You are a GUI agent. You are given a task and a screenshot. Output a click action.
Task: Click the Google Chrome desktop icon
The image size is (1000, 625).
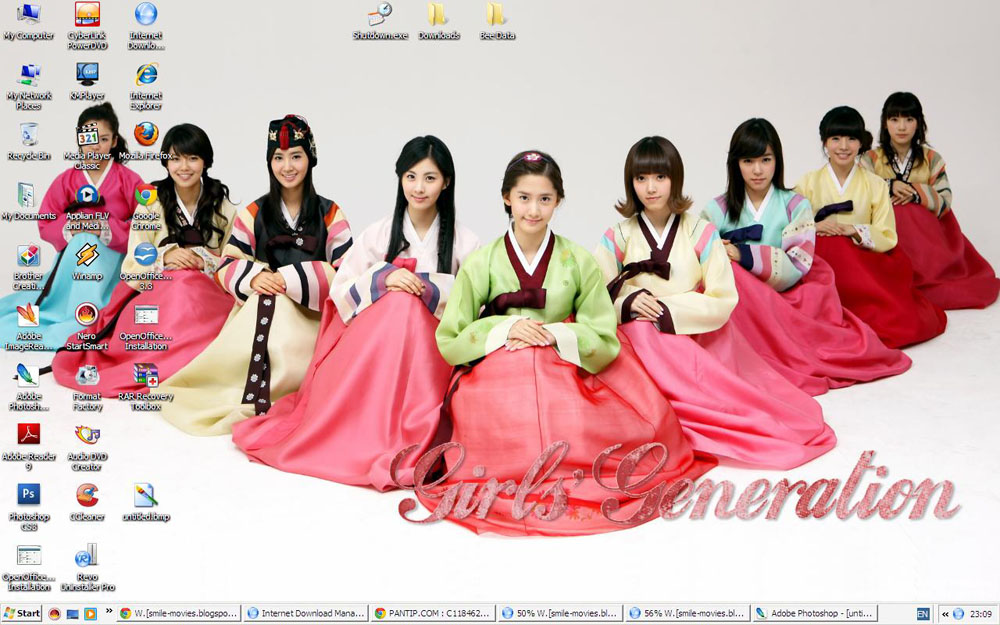(x=146, y=207)
